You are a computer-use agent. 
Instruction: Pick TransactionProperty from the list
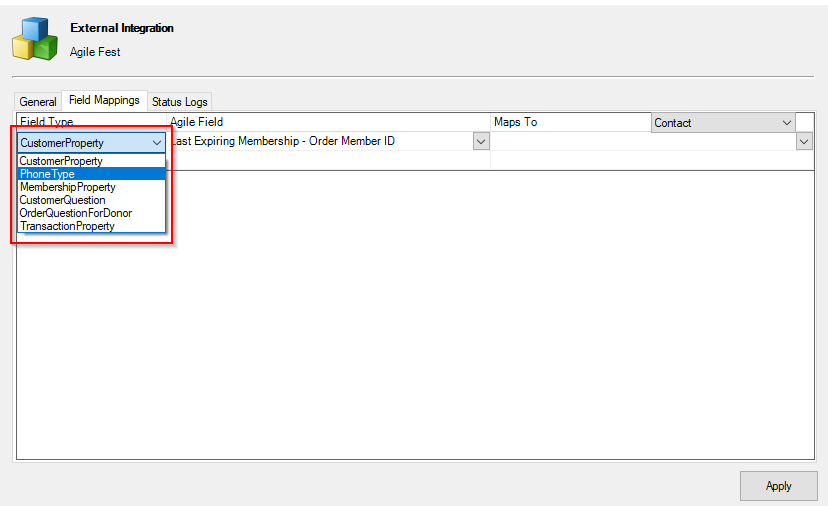coord(91,226)
